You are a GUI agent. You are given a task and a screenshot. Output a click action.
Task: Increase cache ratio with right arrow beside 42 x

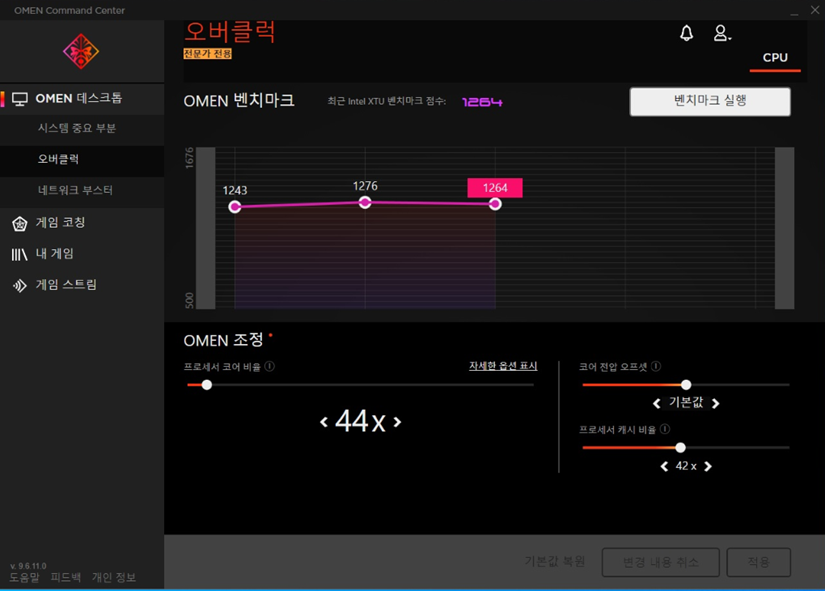tap(708, 466)
